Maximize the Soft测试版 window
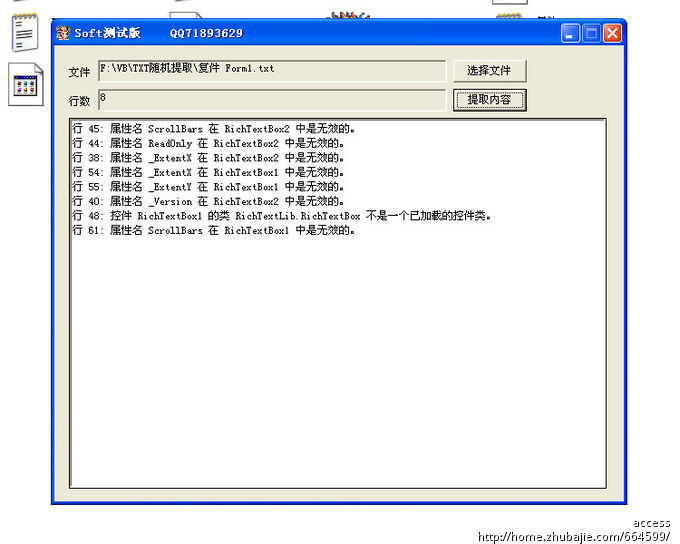The height and width of the screenshot is (544, 680). click(591, 33)
